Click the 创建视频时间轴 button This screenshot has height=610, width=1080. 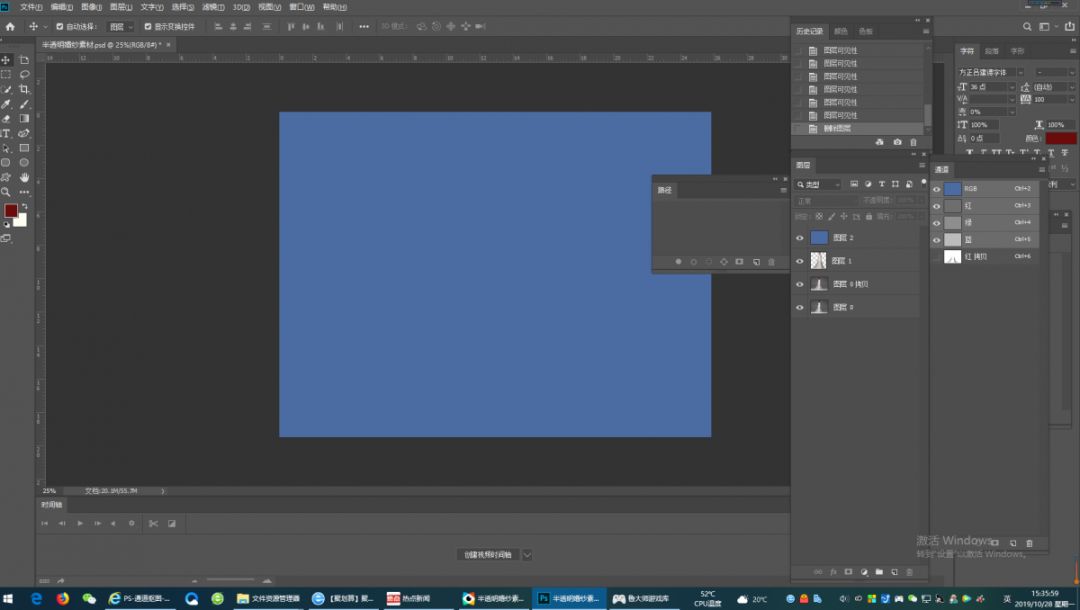click(486, 555)
